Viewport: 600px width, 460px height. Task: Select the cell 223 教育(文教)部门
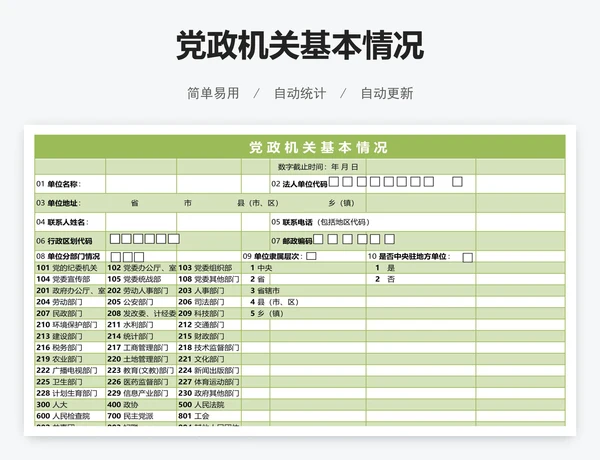pos(140,370)
